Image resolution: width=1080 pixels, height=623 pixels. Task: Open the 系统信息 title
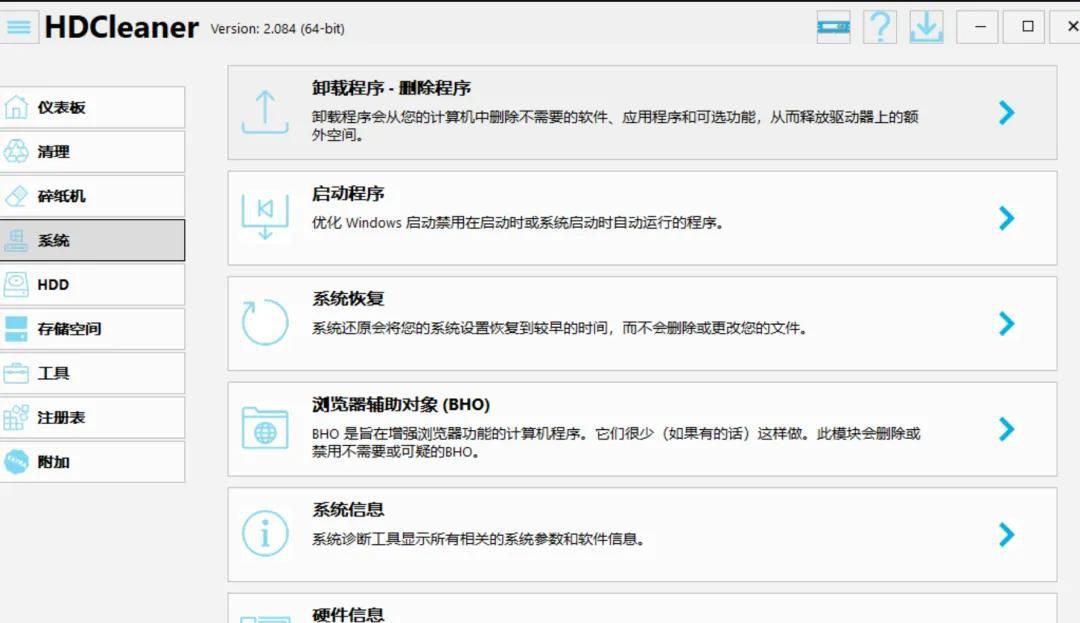coord(348,509)
